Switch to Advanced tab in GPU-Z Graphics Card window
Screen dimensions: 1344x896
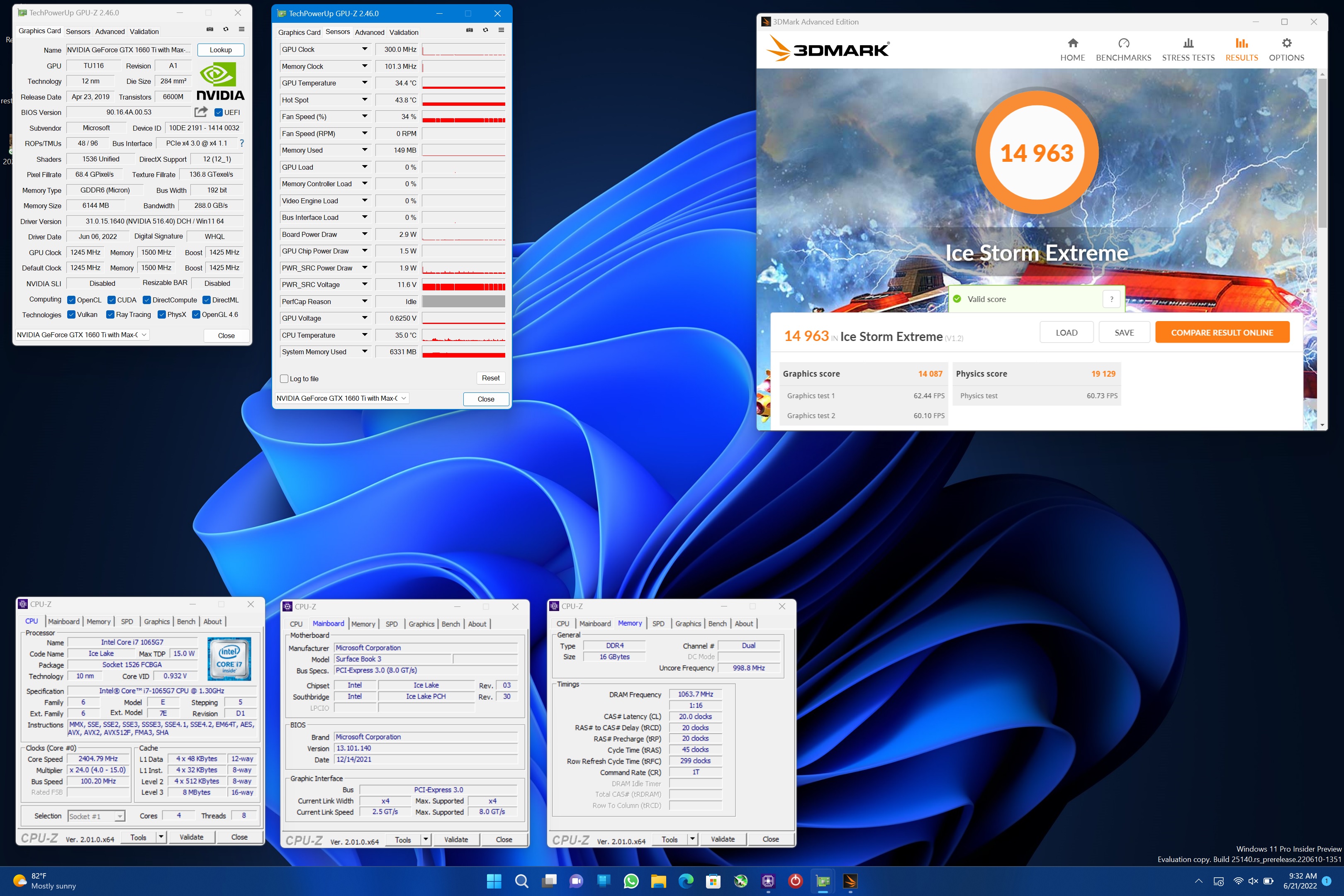[x=110, y=32]
